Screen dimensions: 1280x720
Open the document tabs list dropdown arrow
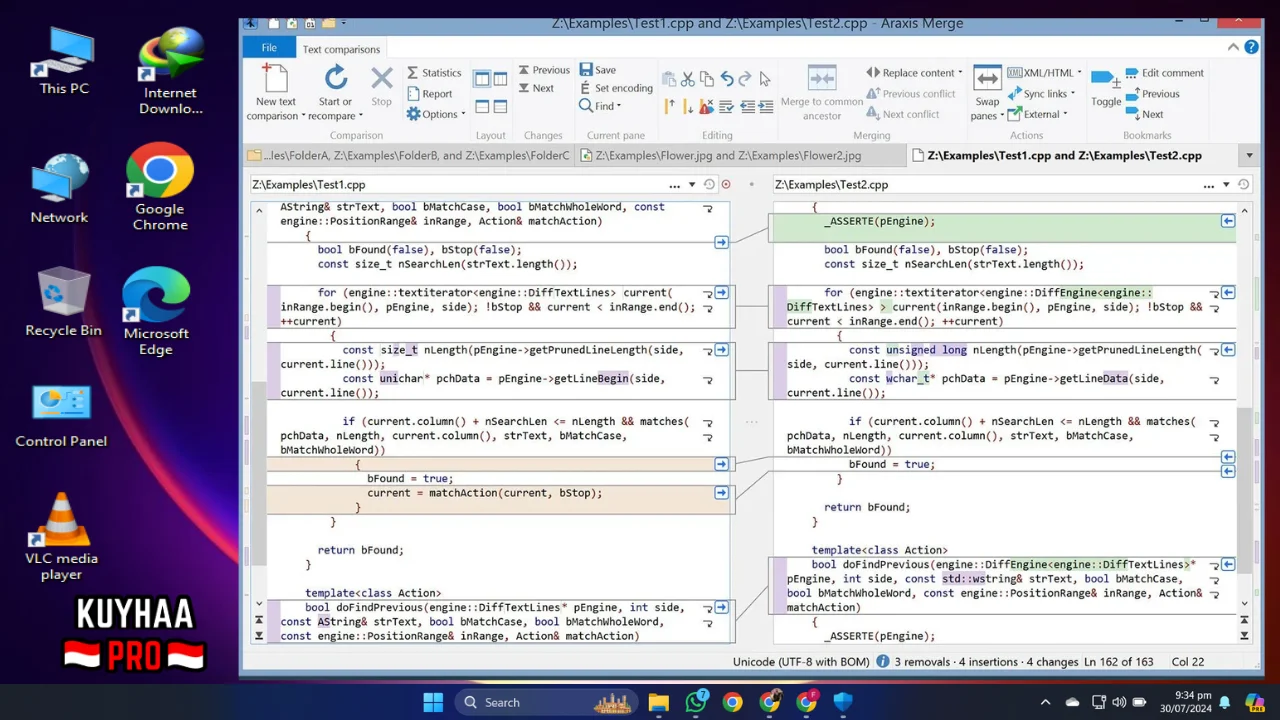[1249, 156]
